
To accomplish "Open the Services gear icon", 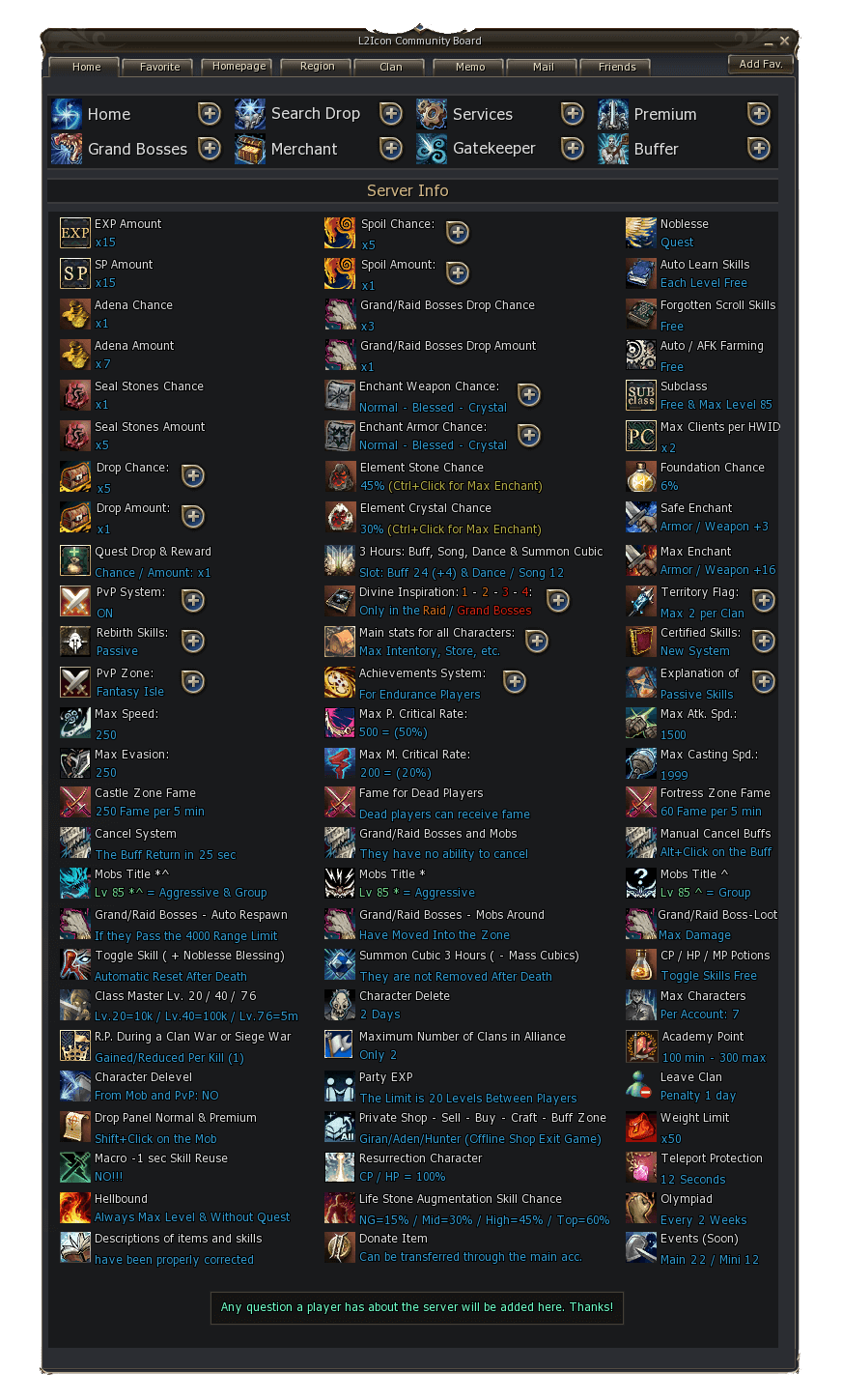I will coord(432,114).
